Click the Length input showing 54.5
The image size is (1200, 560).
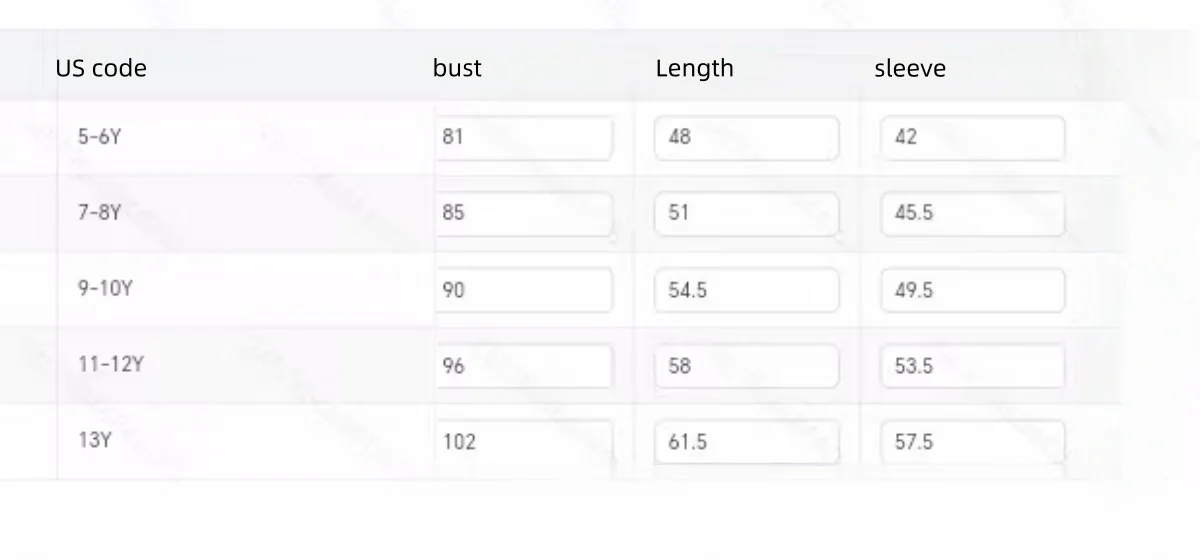pyautogui.click(x=746, y=290)
